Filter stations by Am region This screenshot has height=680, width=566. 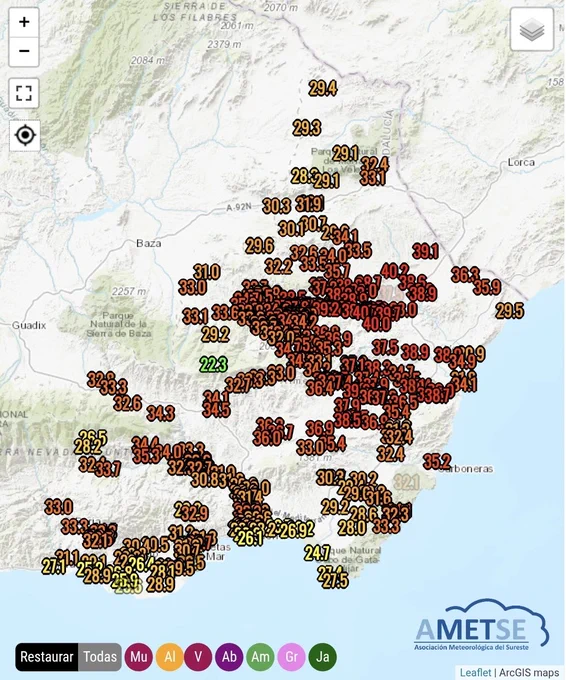tap(260, 657)
